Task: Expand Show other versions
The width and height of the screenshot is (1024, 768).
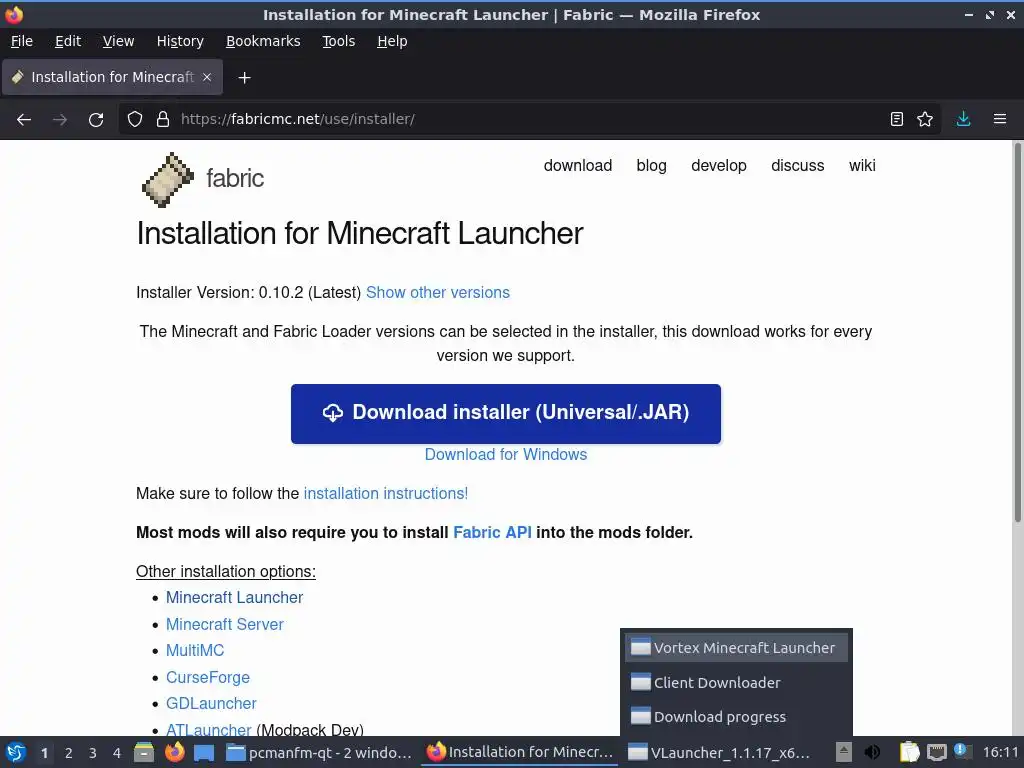Action: [x=438, y=293]
